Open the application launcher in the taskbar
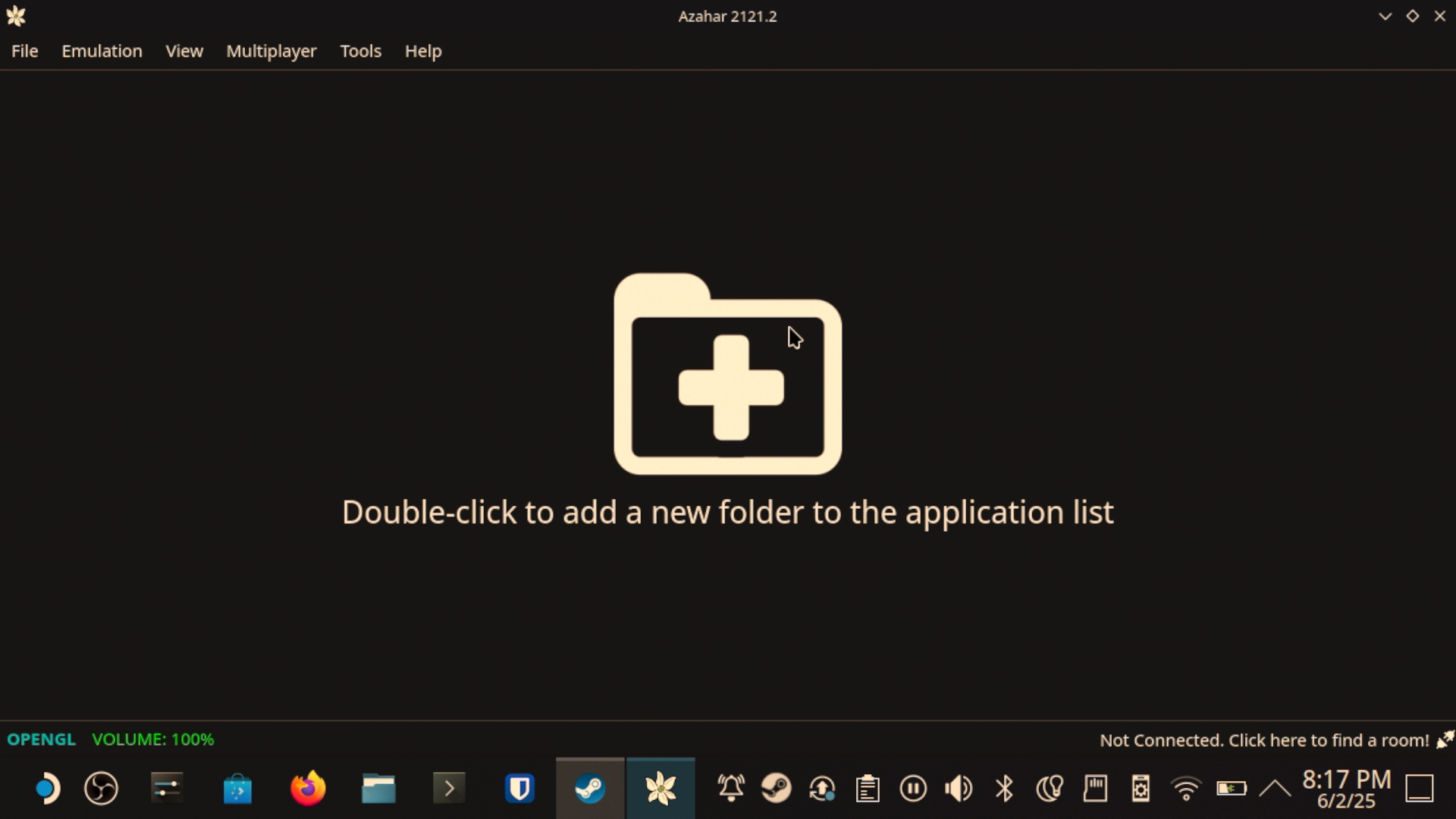Viewport: 1456px width, 819px height. [47, 789]
